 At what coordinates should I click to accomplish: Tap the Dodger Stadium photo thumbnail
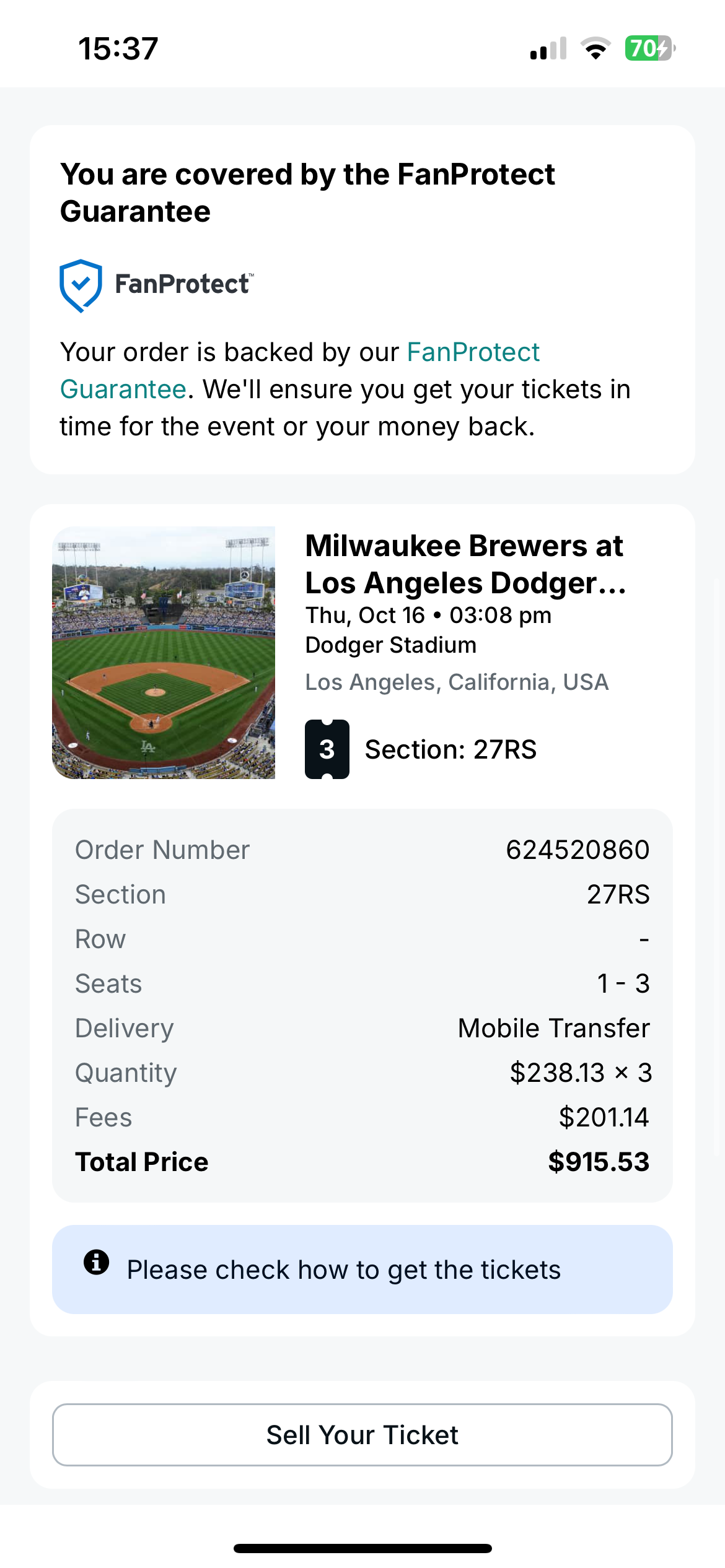(x=164, y=652)
